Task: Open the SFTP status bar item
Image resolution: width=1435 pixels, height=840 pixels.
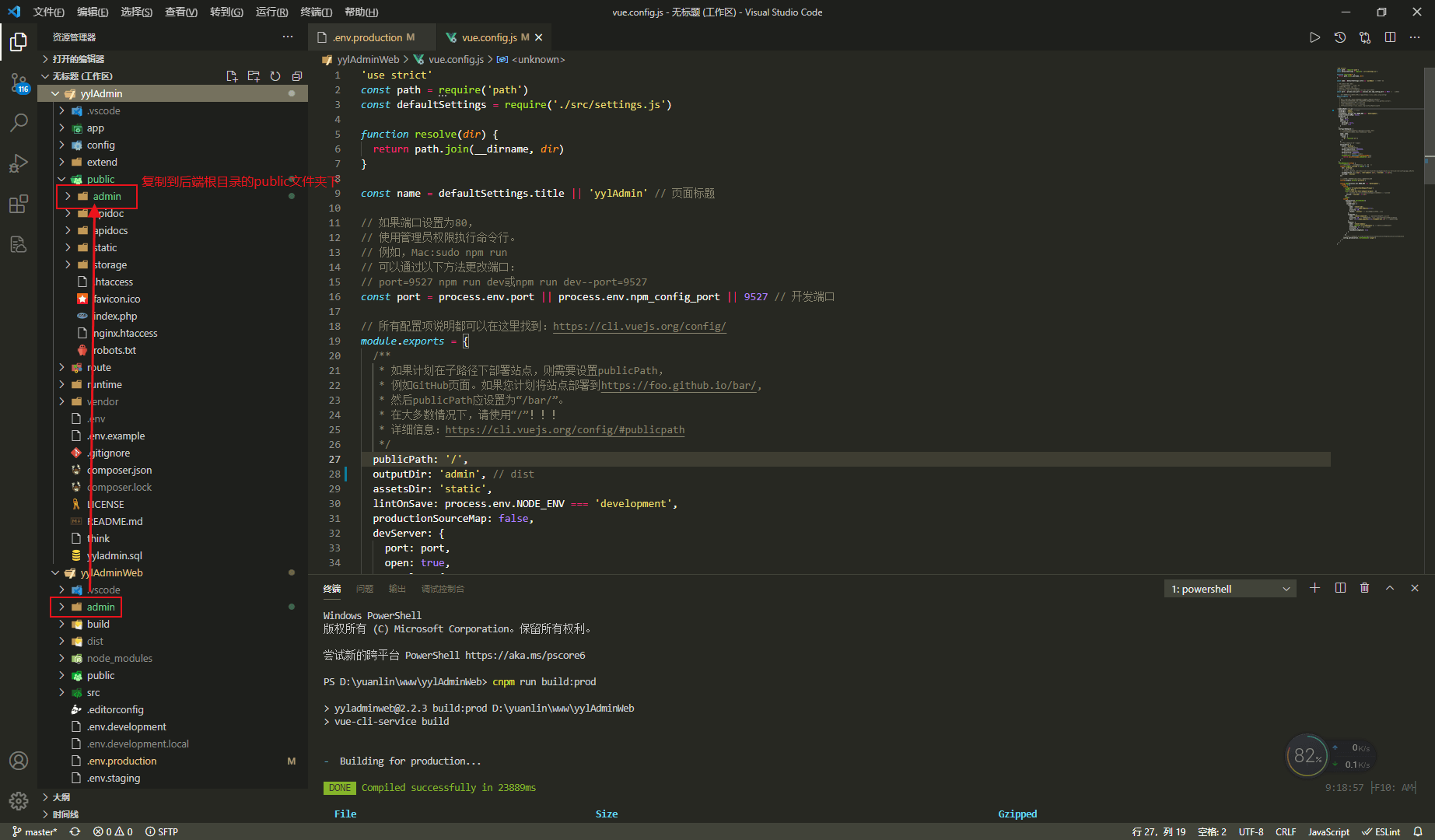Action: (162, 831)
